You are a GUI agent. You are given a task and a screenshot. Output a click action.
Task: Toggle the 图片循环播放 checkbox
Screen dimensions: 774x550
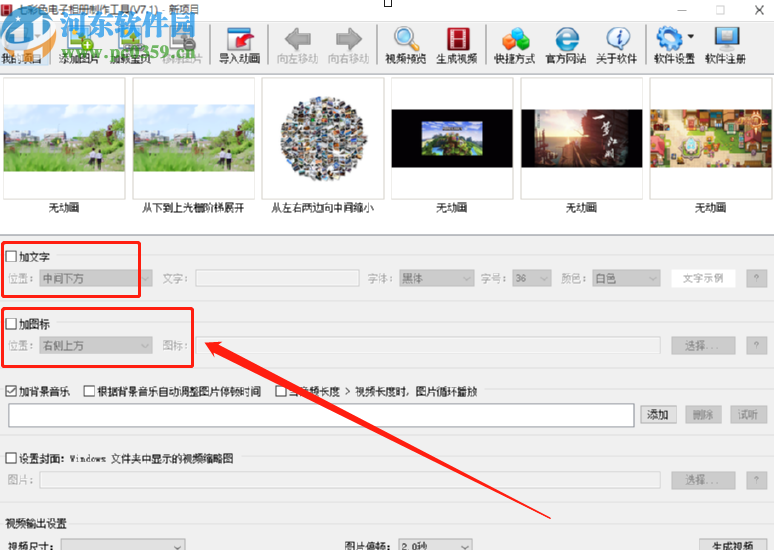coord(281,391)
